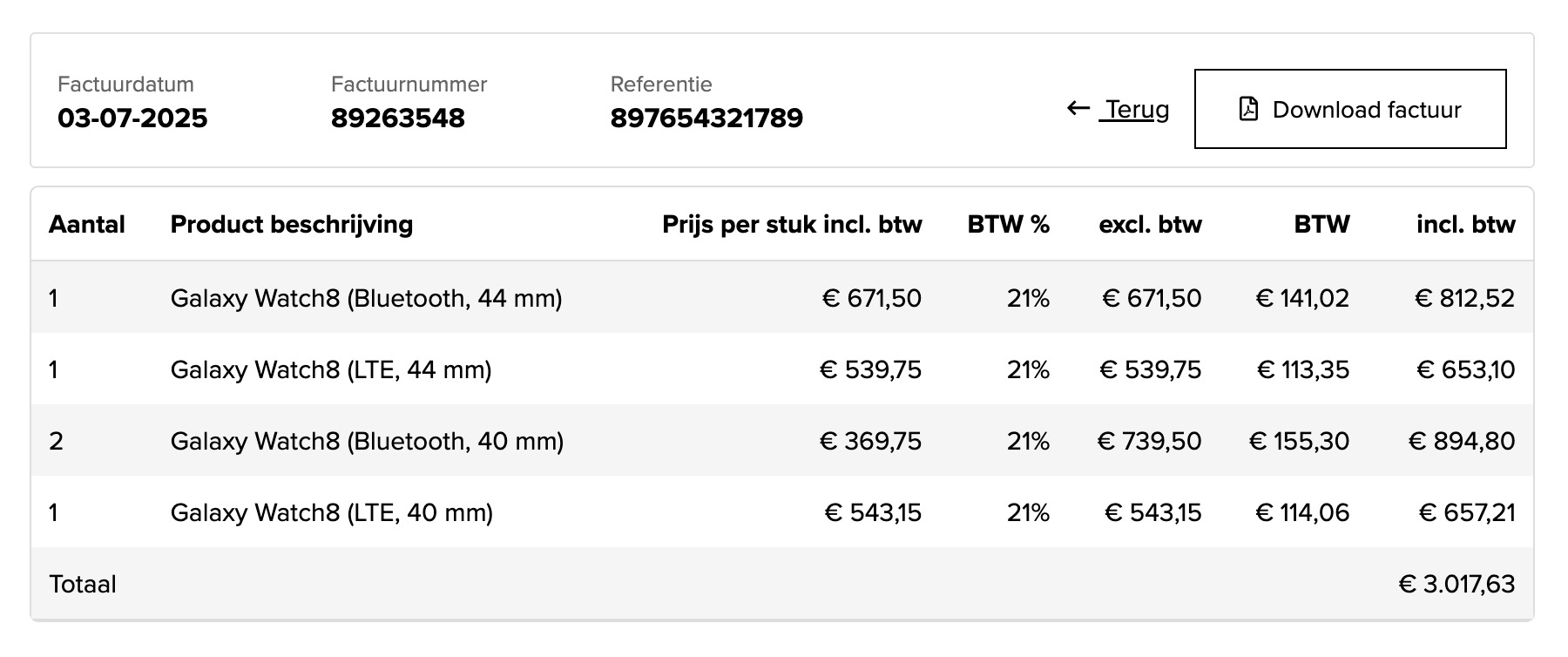Image resolution: width=1568 pixels, height=657 pixels.
Task: Select the Galaxy Watch8 Bluetooth 44 mm row
Action: click(367, 298)
